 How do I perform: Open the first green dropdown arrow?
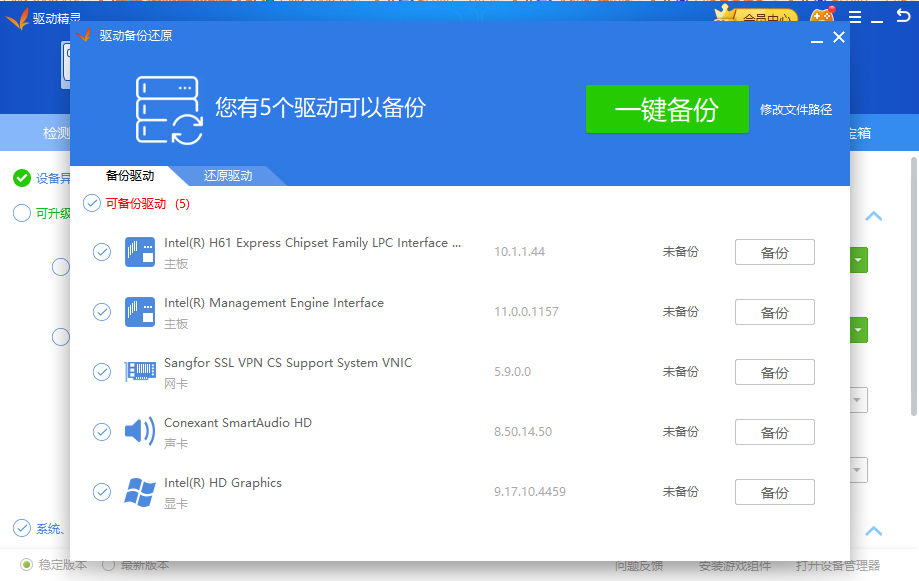pyautogui.click(x=859, y=261)
